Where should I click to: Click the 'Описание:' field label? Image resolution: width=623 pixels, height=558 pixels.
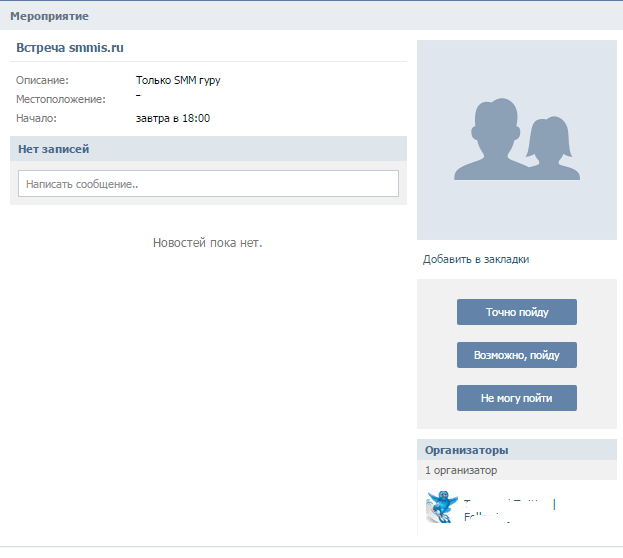pyautogui.click(x=42, y=80)
